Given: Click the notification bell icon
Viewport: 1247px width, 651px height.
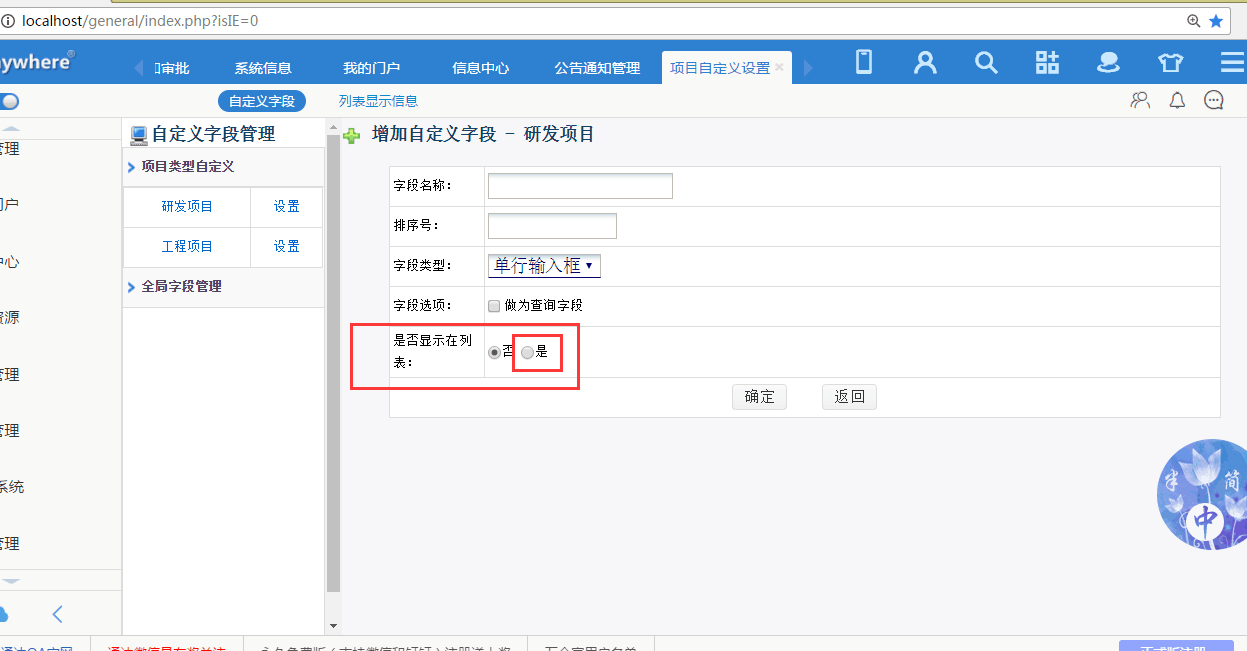Looking at the screenshot, I should tap(1177, 100).
